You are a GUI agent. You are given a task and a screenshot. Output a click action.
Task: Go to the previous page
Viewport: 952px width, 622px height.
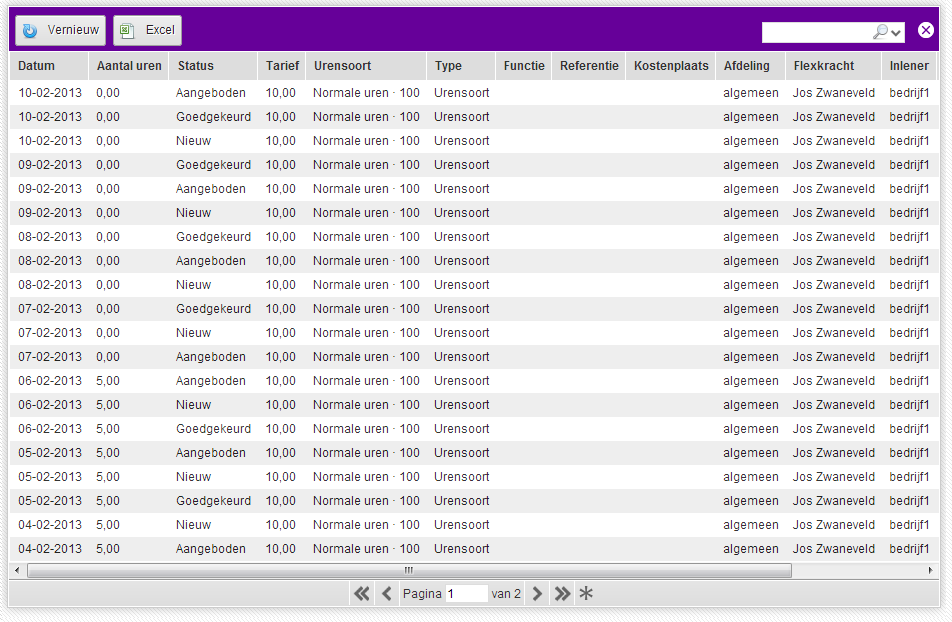pos(387,593)
